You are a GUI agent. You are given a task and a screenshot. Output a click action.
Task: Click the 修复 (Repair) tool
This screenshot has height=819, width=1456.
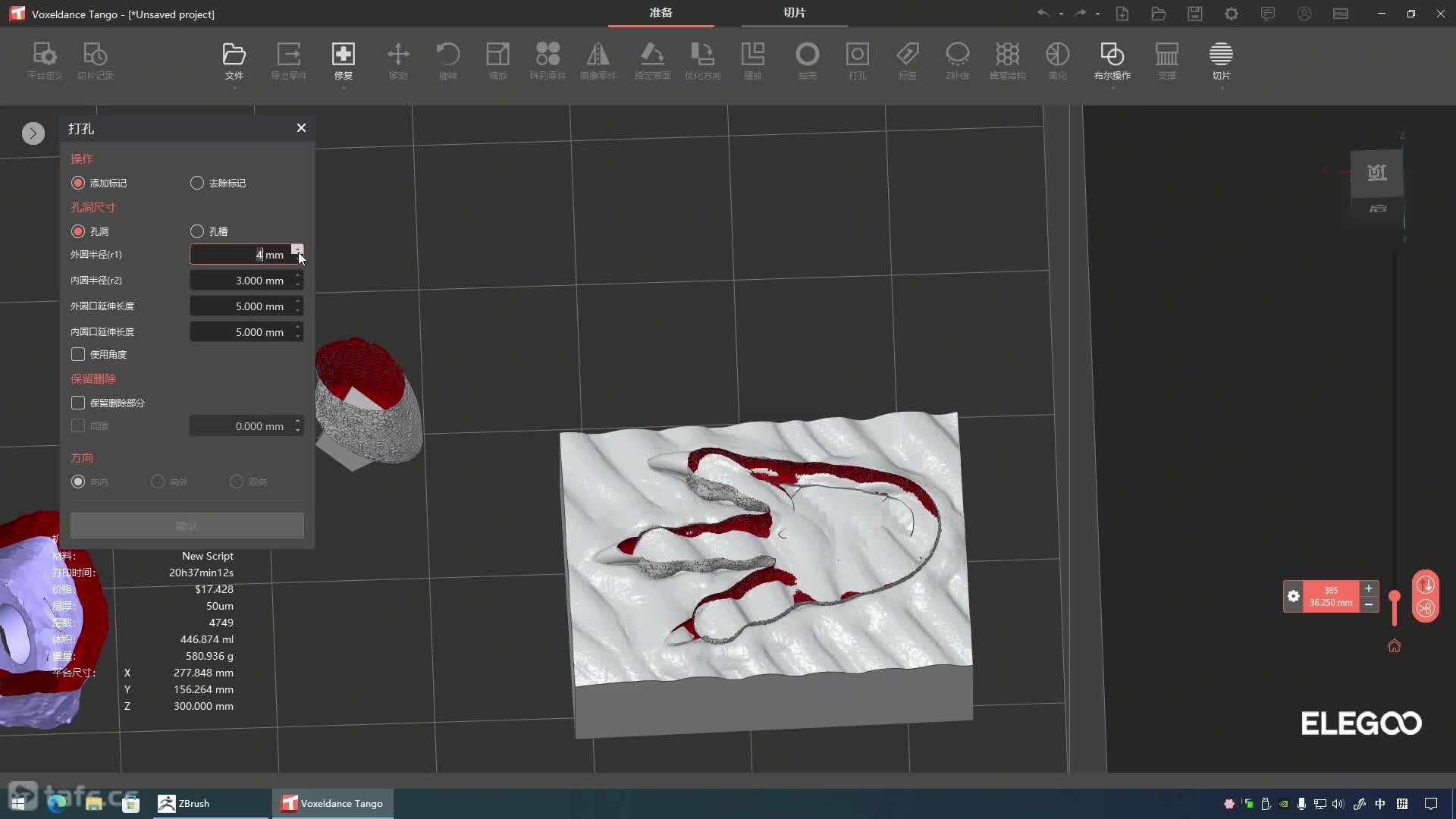[343, 61]
